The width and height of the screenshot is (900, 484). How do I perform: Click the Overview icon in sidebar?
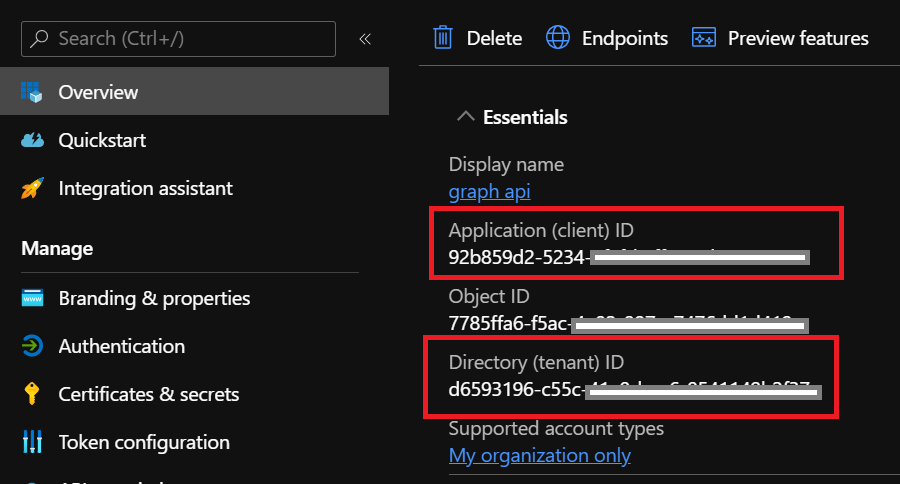pyautogui.click(x=32, y=92)
